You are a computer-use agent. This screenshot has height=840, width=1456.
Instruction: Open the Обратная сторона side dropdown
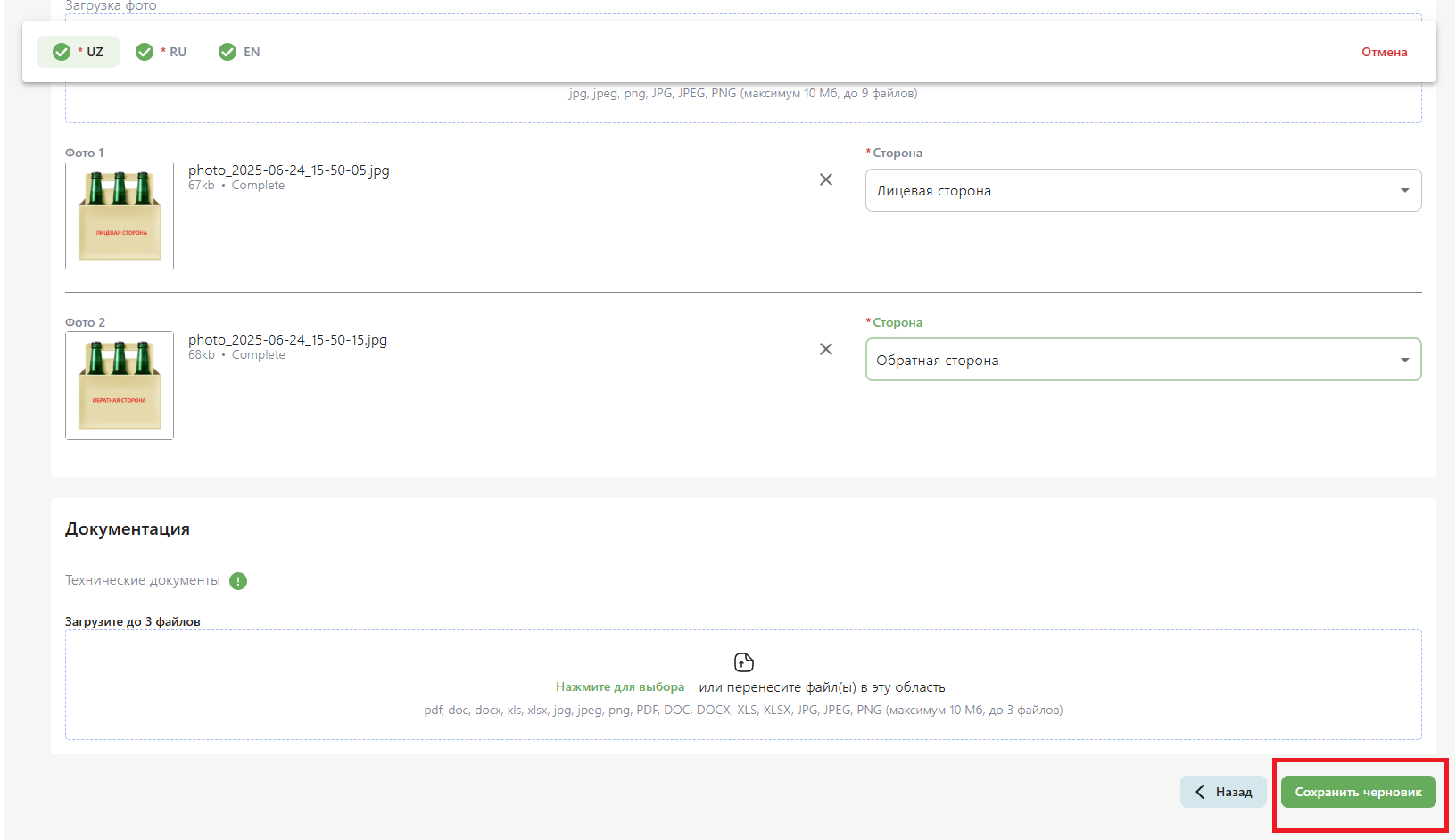1133,361
